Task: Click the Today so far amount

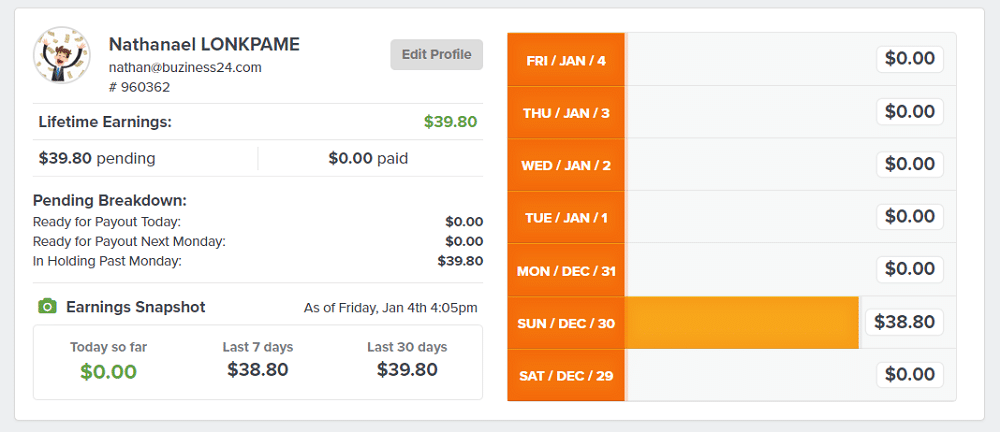Action: (x=108, y=371)
